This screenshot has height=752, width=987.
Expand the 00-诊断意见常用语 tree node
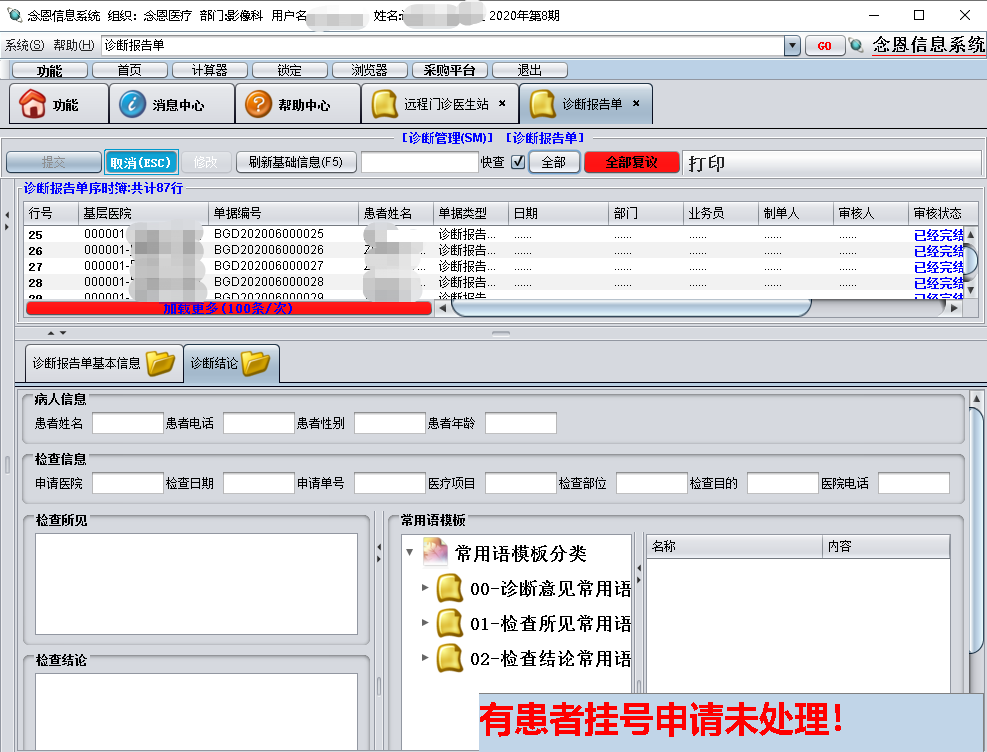click(425, 588)
